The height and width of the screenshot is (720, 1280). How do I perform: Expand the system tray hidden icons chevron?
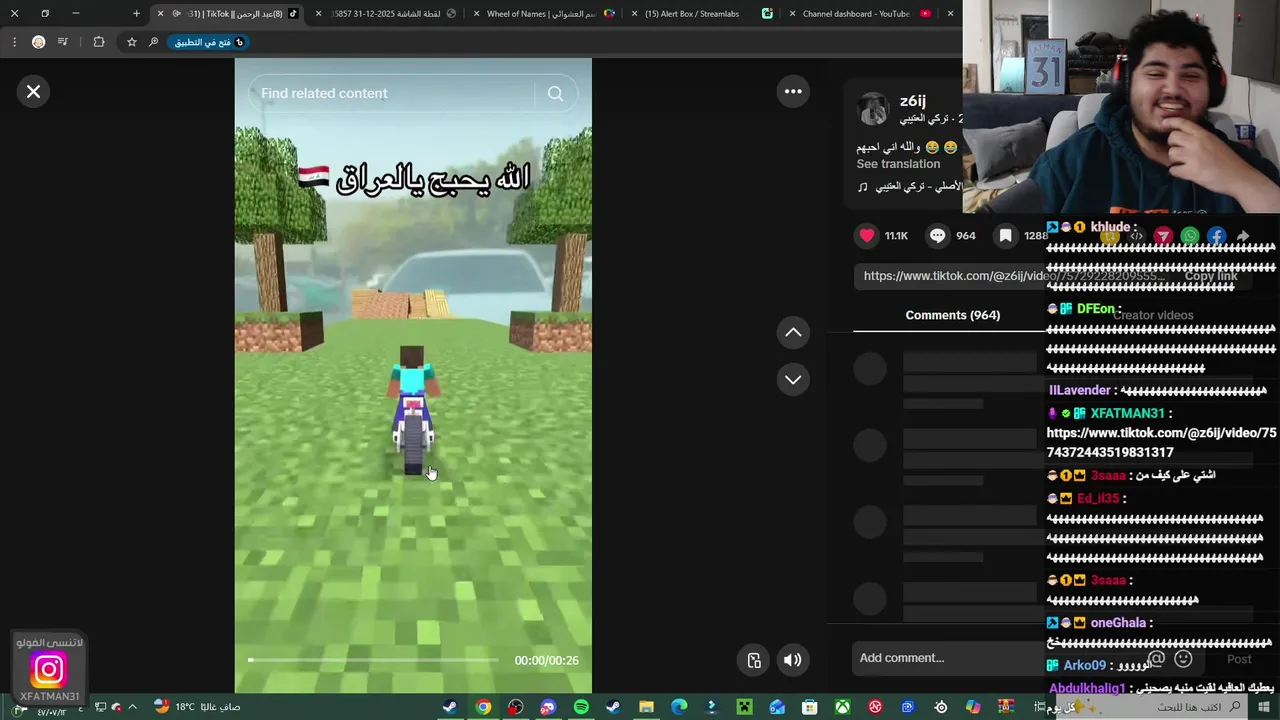point(132,707)
